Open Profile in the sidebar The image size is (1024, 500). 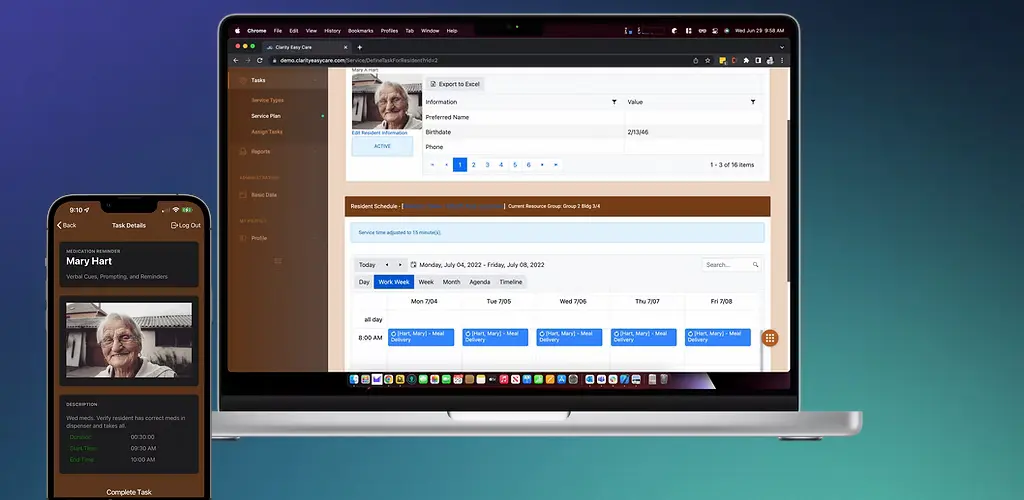click(259, 238)
